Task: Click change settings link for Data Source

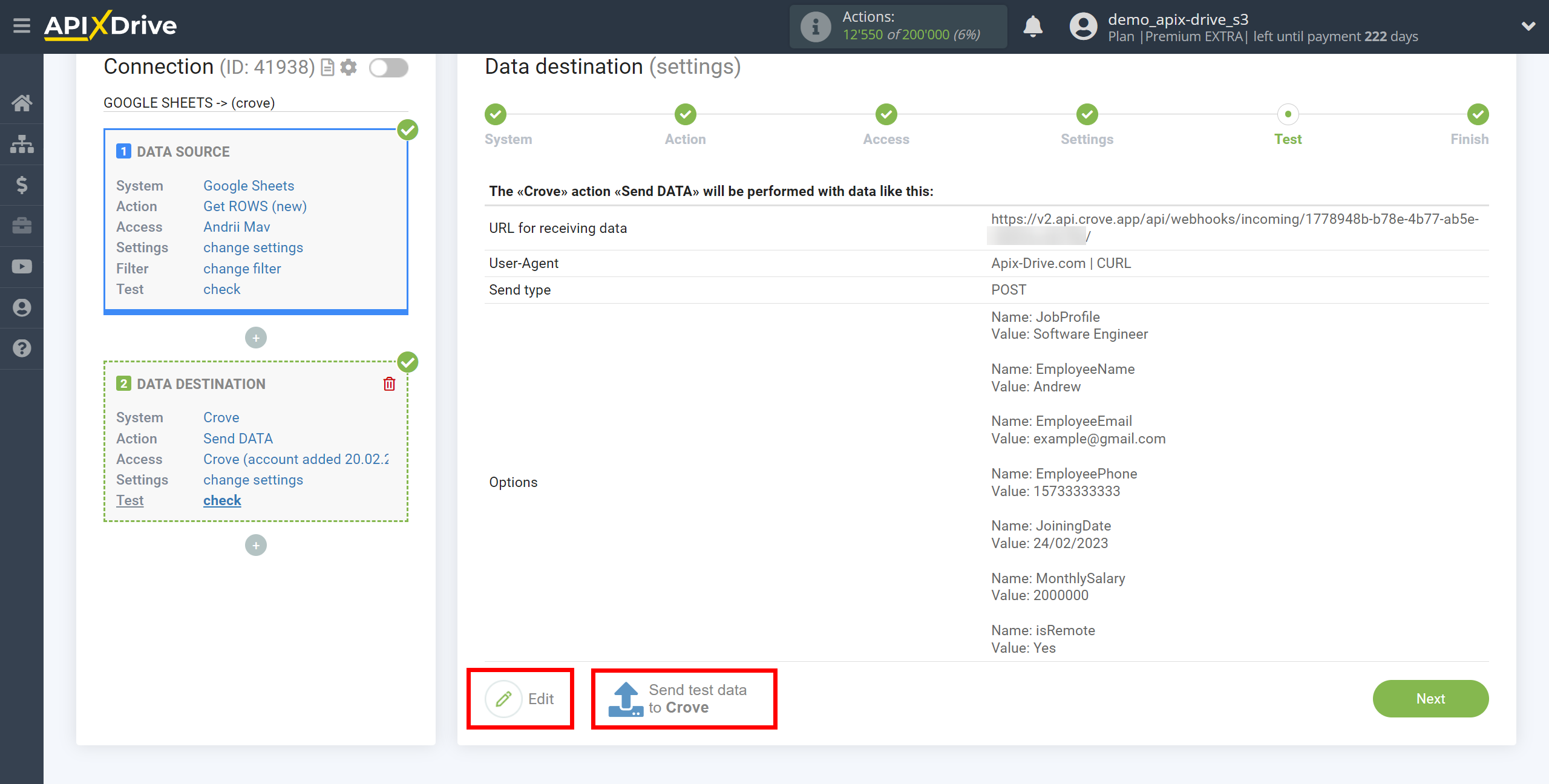Action: click(x=253, y=247)
